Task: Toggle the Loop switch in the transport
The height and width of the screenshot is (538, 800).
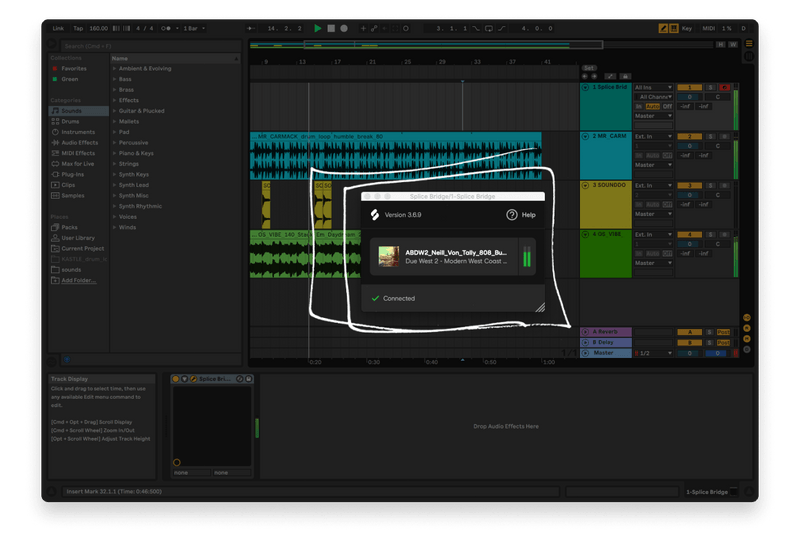Action: tap(489, 29)
